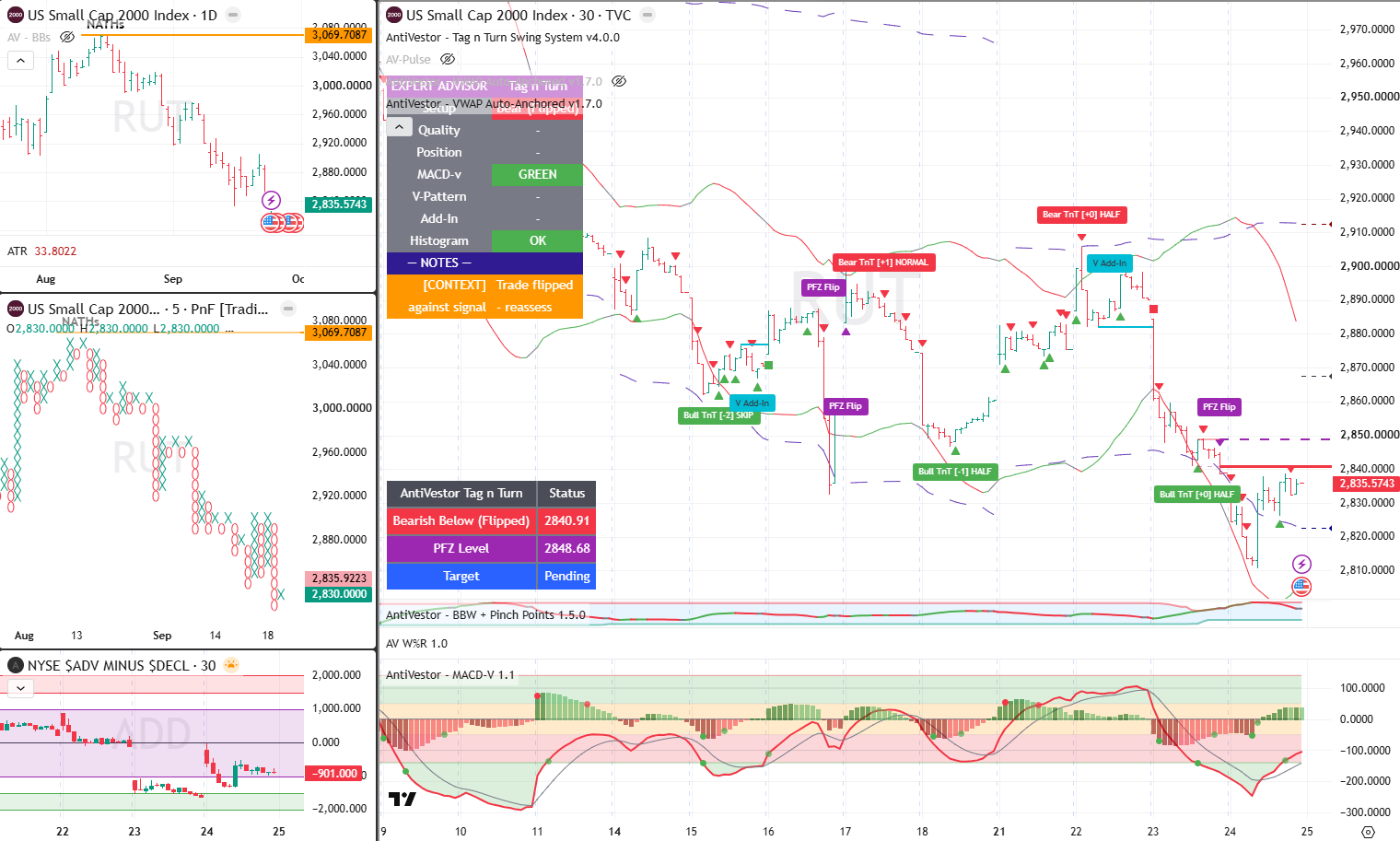Toggle the eye icon beside the v1.7.0 indicator
This screenshot has height=841, width=1400.
point(619,81)
